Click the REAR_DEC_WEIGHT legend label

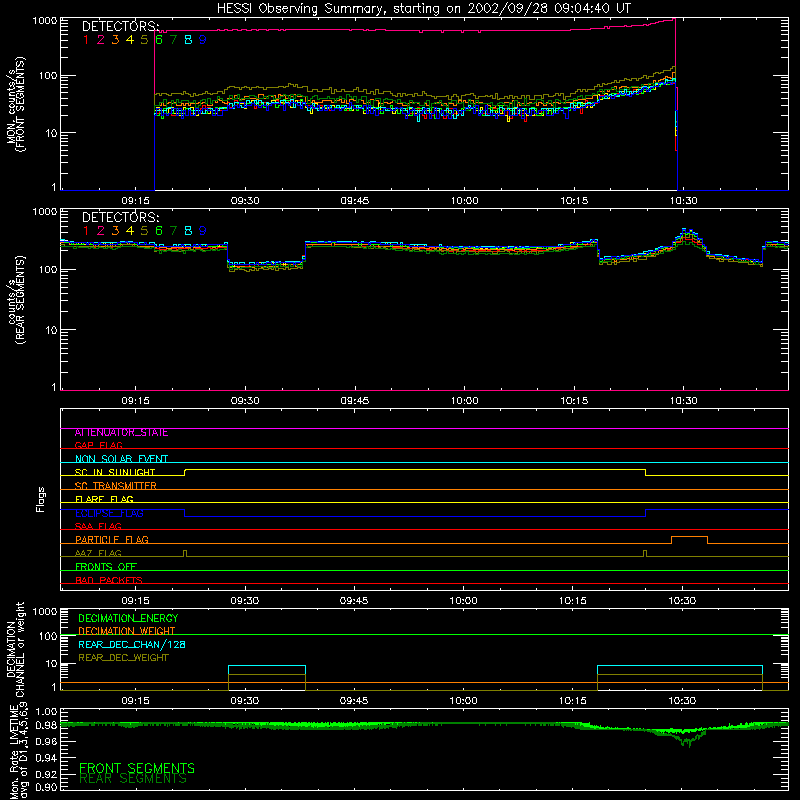coord(123,658)
